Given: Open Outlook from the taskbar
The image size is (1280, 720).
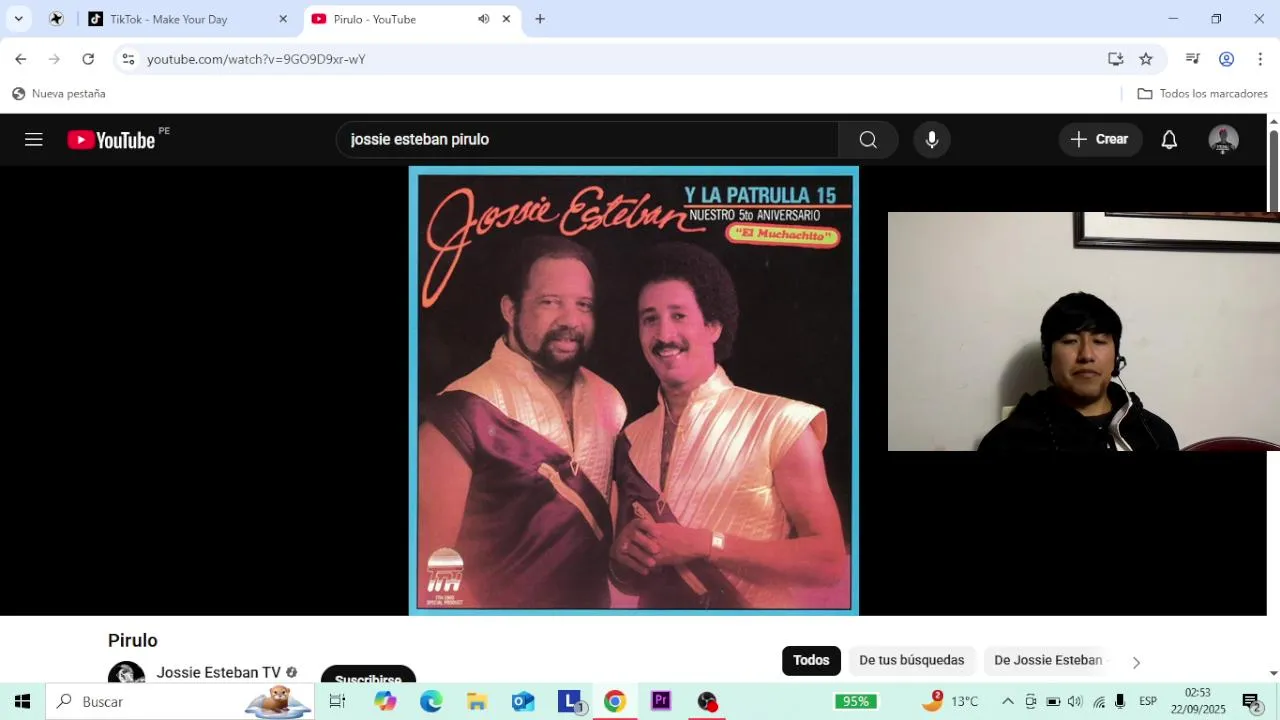Looking at the screenshot, I should [x=523, y=702].
